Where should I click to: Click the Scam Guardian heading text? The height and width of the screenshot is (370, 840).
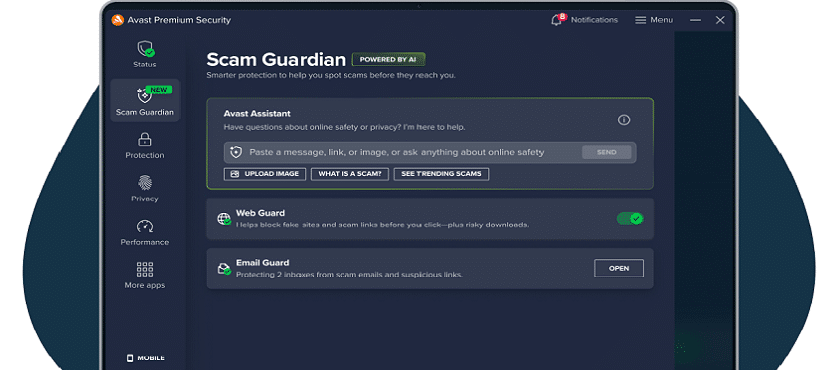click(276, 59)
